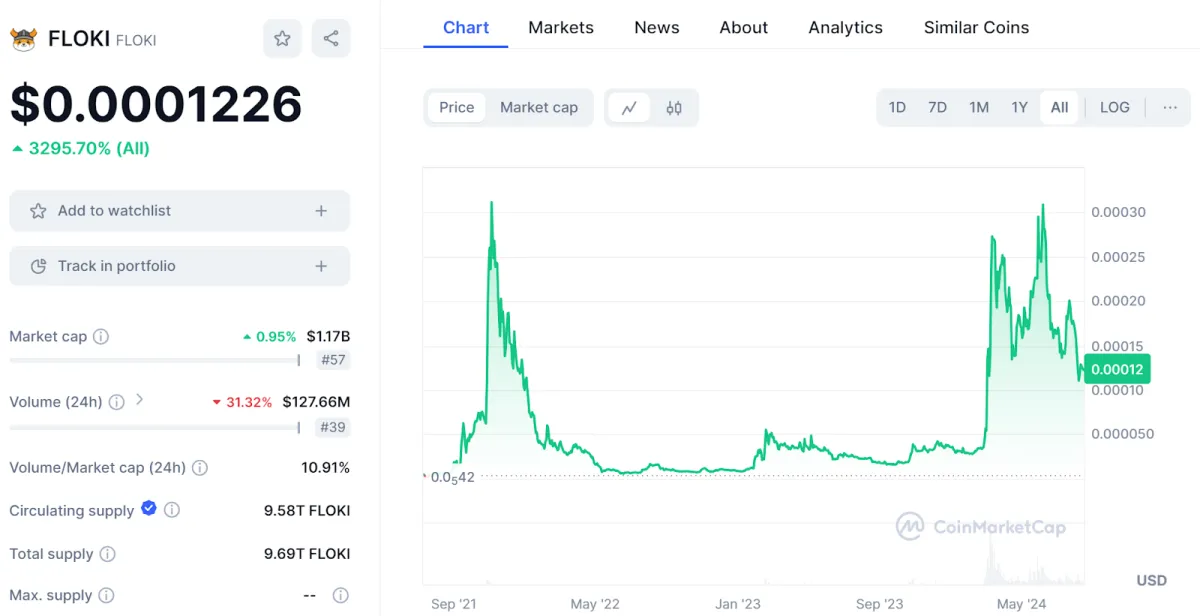Click the 10.91% volume ratio value

pyautogui.click(x=325, y=468)
